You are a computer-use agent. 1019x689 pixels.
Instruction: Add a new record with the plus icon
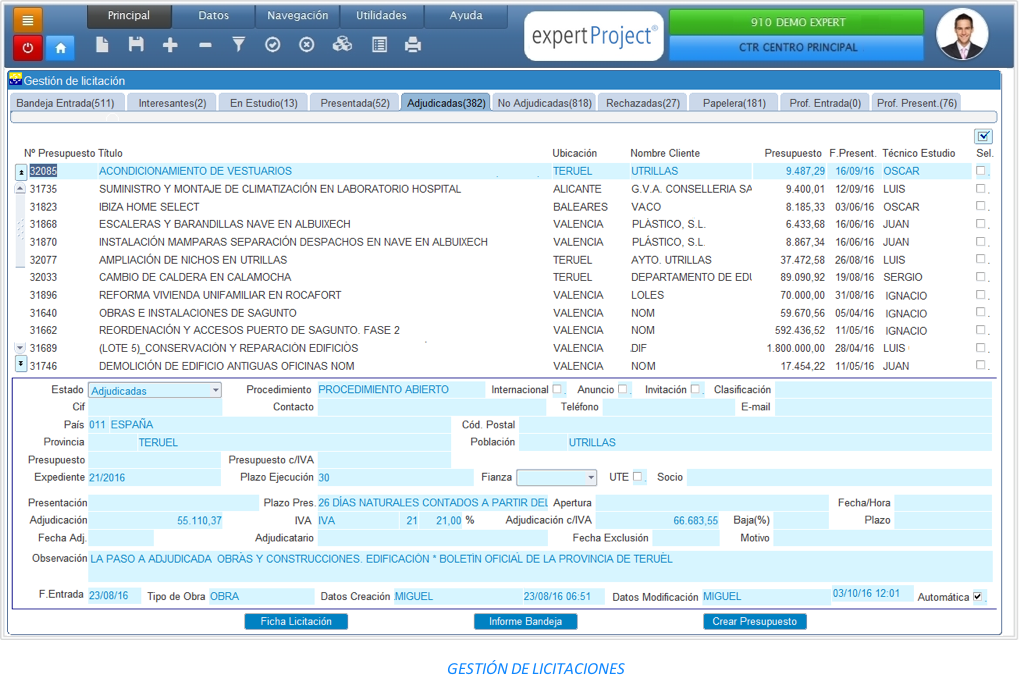(170, 45)
